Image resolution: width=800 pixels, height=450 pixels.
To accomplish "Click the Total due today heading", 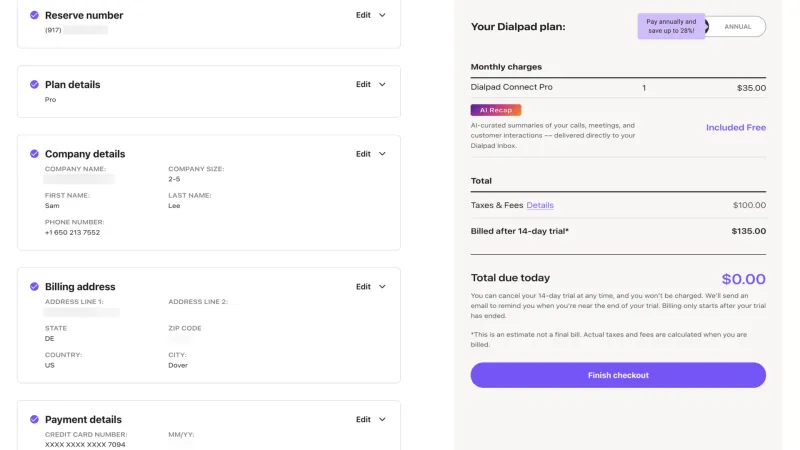I will [510, 278].
